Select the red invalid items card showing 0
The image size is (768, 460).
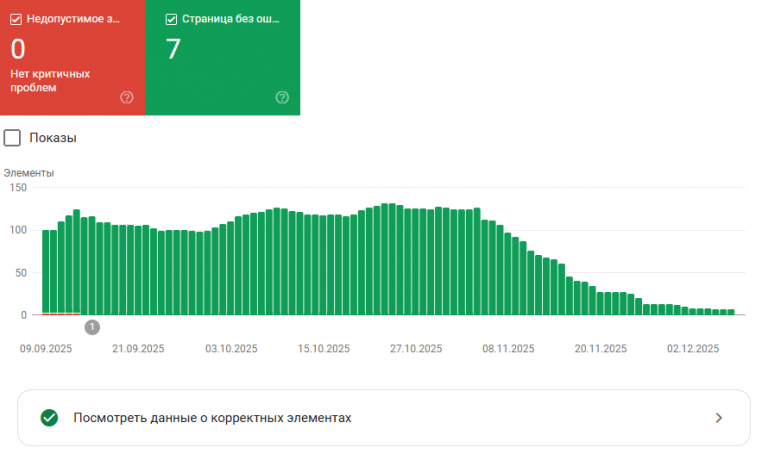tap(72, 57)
